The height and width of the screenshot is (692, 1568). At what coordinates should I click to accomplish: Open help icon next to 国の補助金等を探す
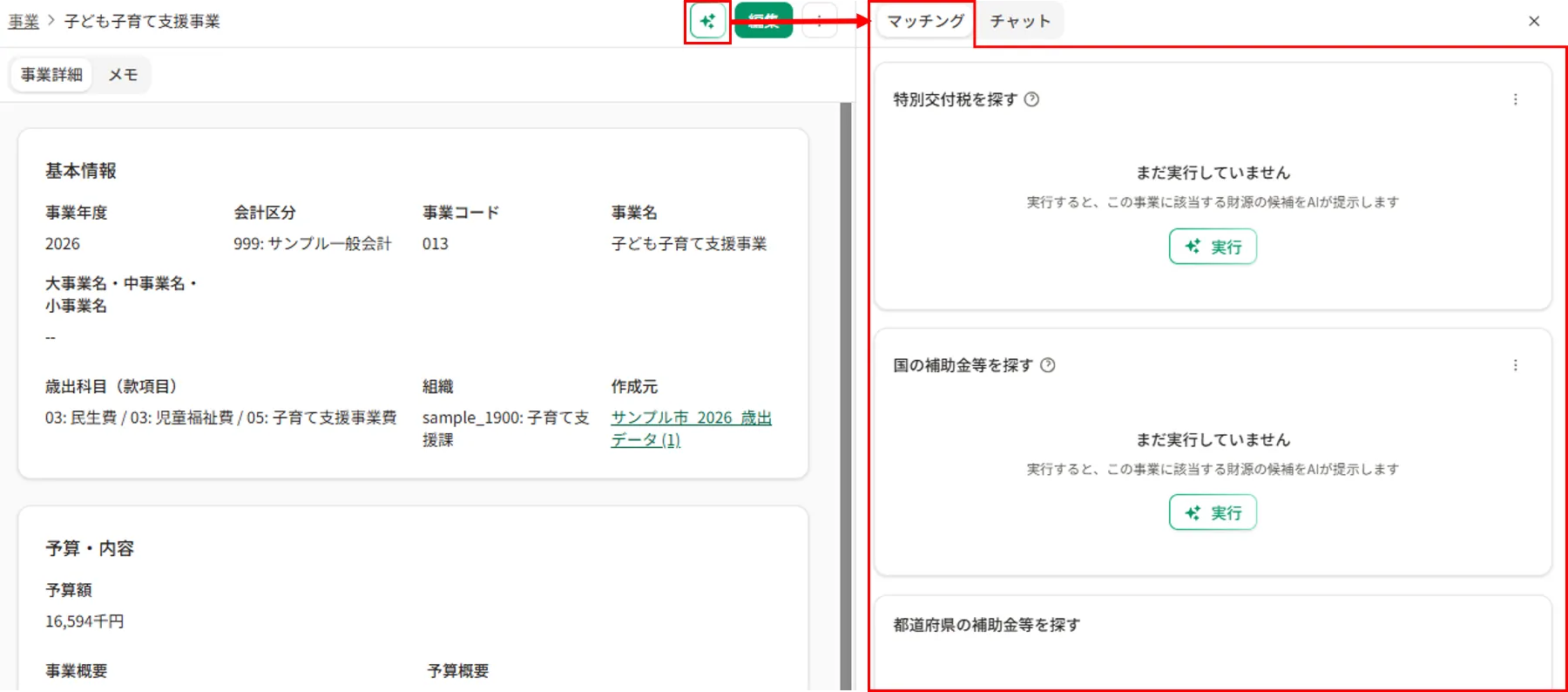1048,365
